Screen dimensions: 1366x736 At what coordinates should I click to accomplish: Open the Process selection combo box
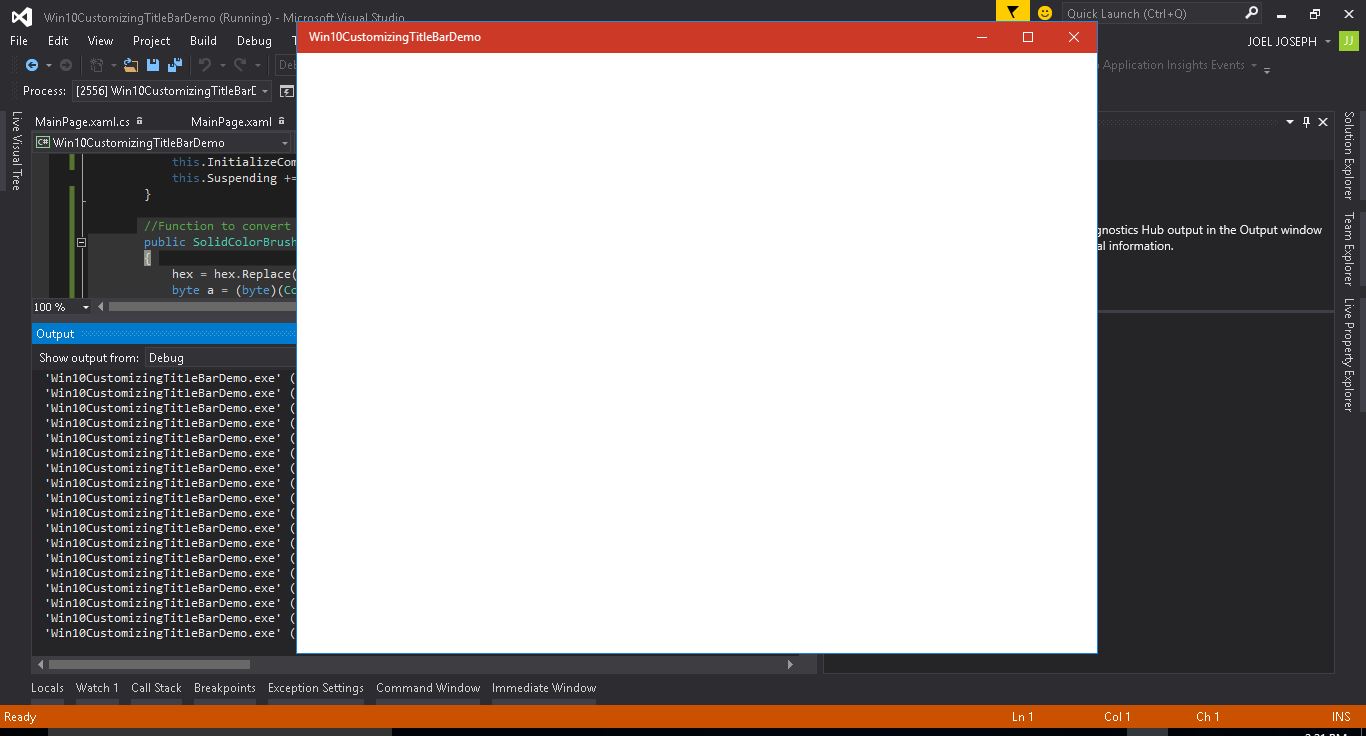coord(171,91)
